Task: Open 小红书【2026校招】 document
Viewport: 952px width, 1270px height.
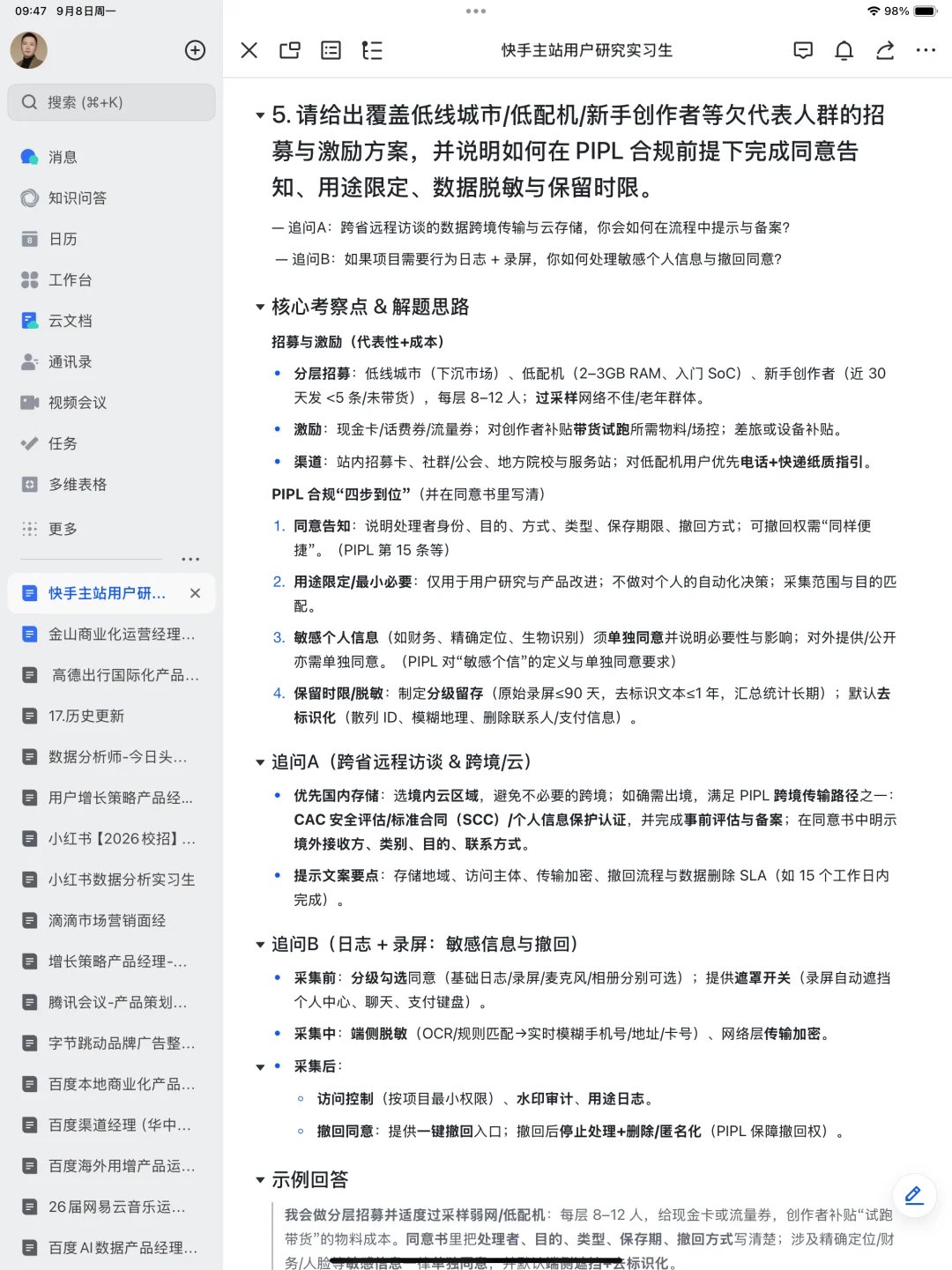Action: (111, 839)
